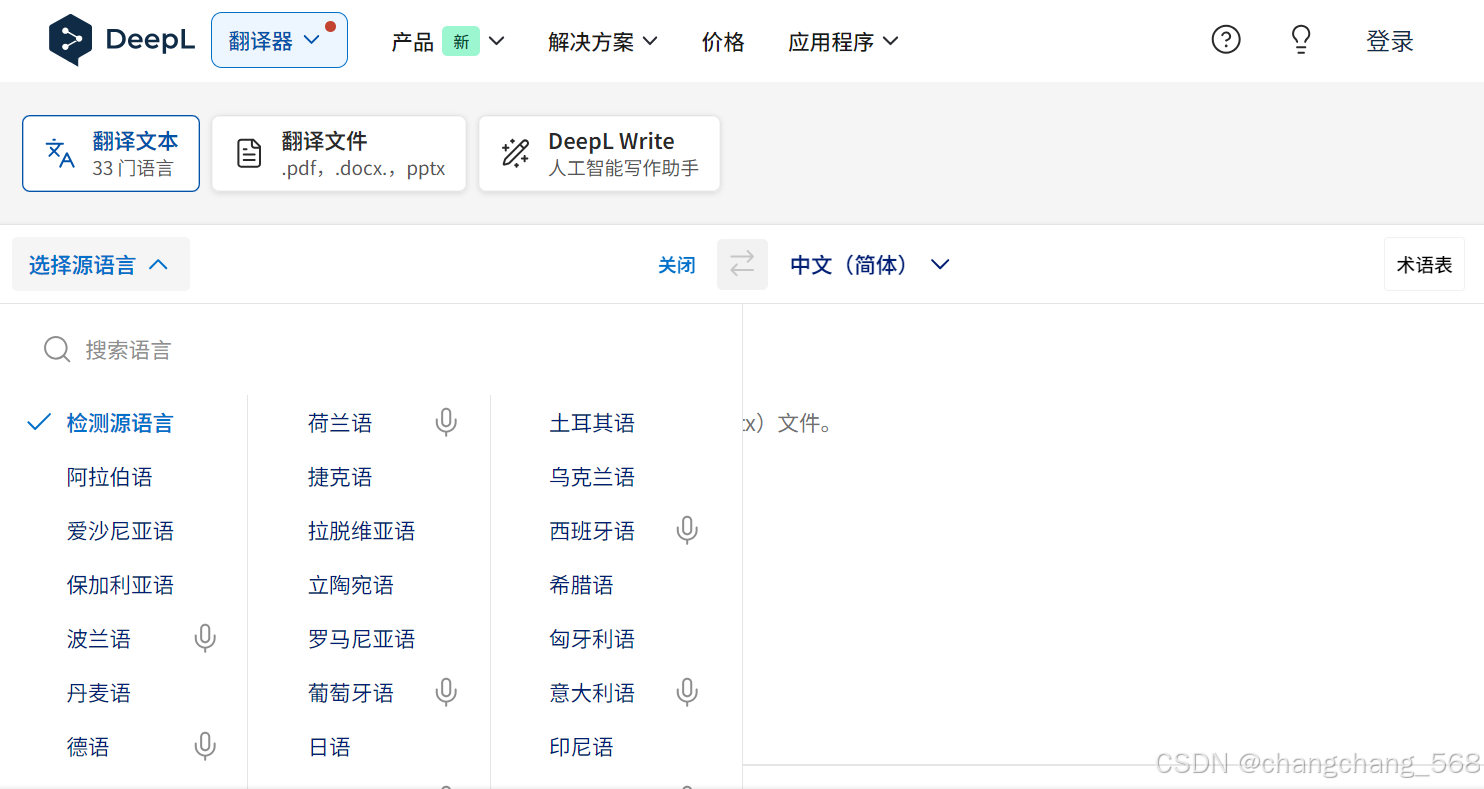Image resolution: width=1484 pixels, height=789 pixels.
Task: Open the 价格 page
Action: (x=723, y=42)
